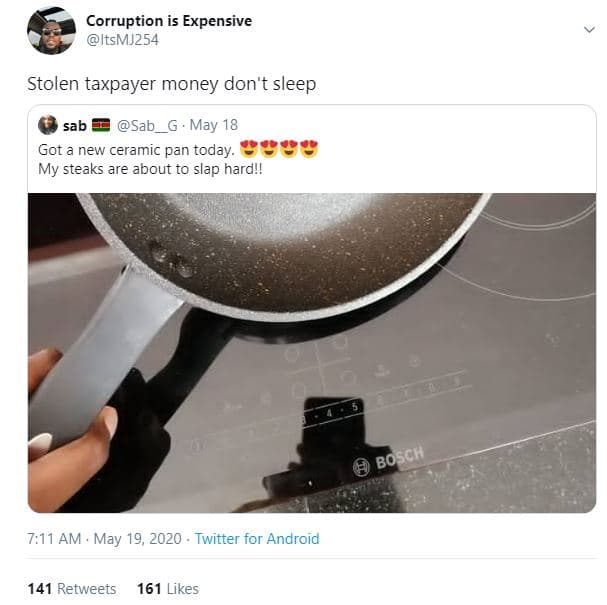Open the Corruption is Expensive display name
The image size is (607, 605).
tap(169, 20)
